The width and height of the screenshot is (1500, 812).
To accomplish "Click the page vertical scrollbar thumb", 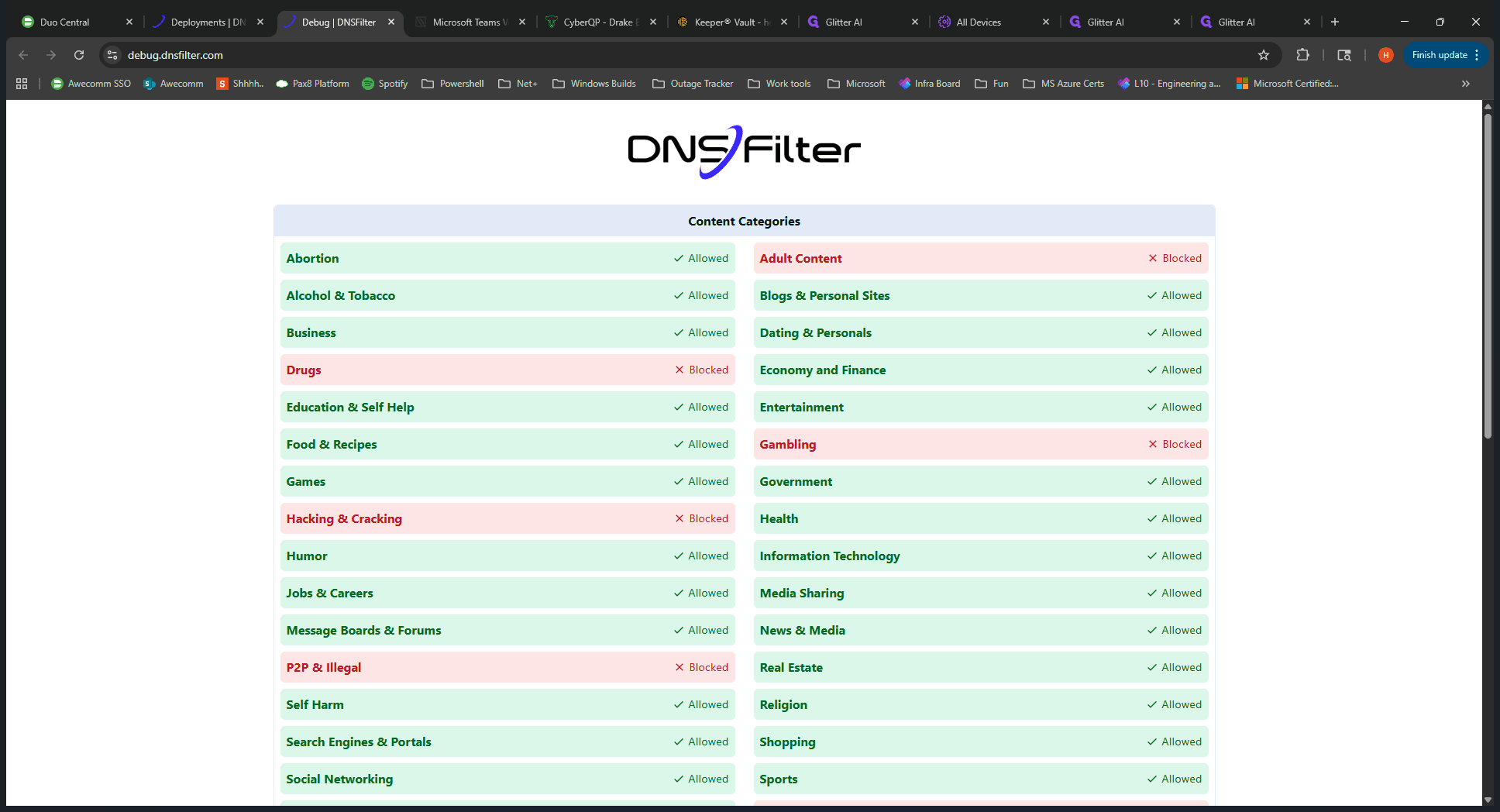I will [x=1488, y=277].
